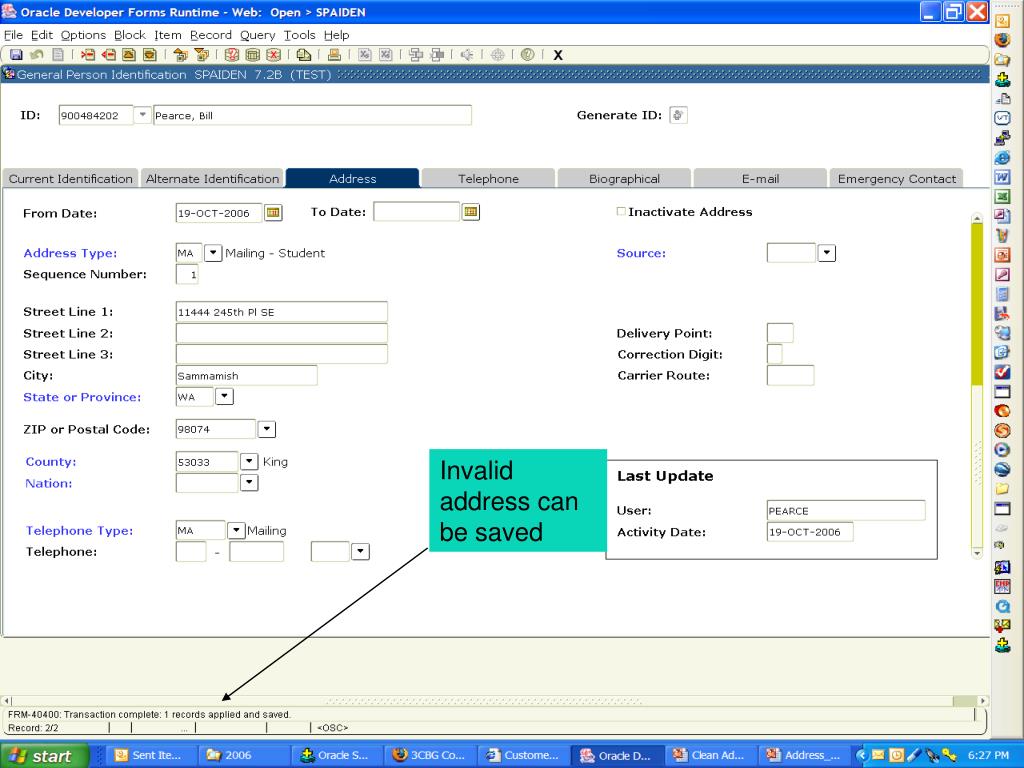Switch to the Biographical tab
This screenshot has height=768, width=1024.
coord(624,178)
